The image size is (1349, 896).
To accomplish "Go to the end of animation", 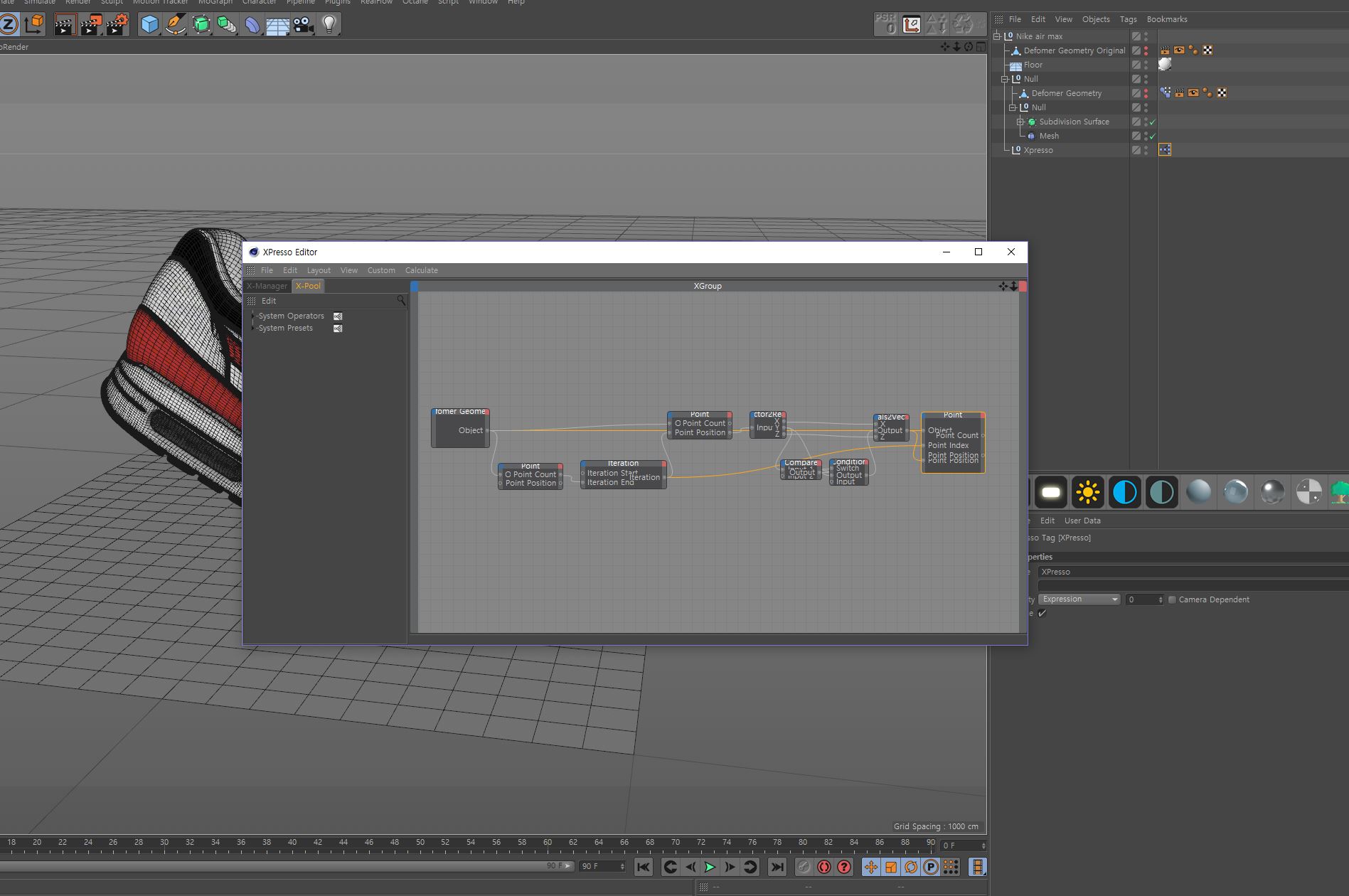I will pos(777,867).
